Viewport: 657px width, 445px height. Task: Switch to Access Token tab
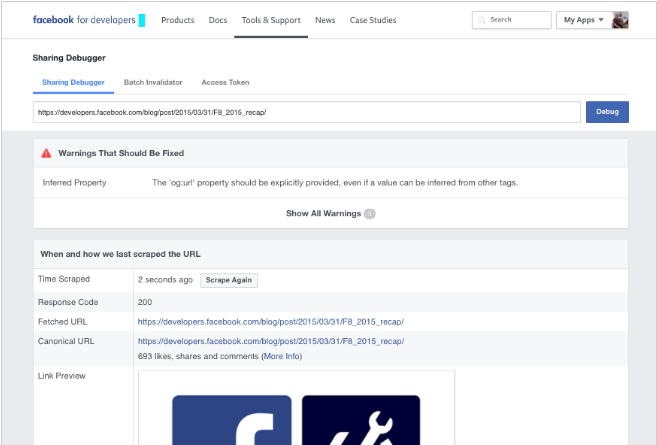225,83
